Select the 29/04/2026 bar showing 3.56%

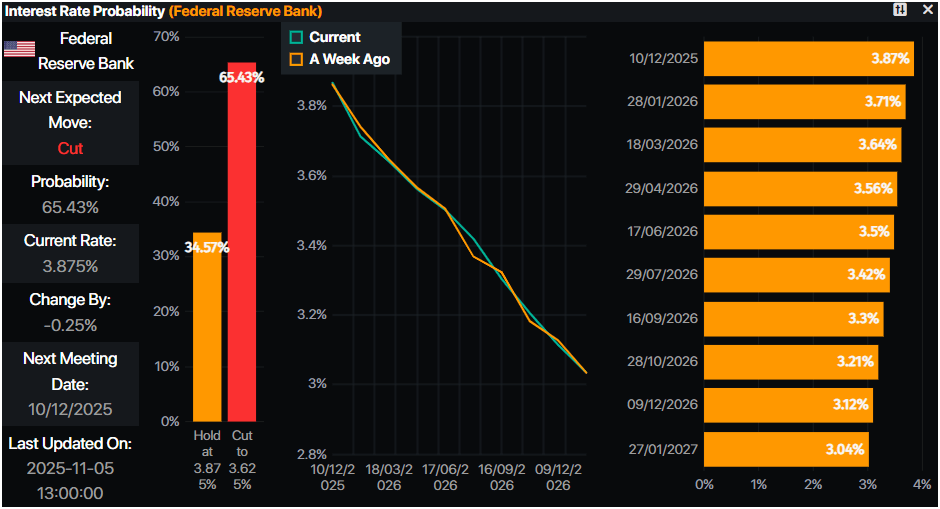(x=800, y=189)
